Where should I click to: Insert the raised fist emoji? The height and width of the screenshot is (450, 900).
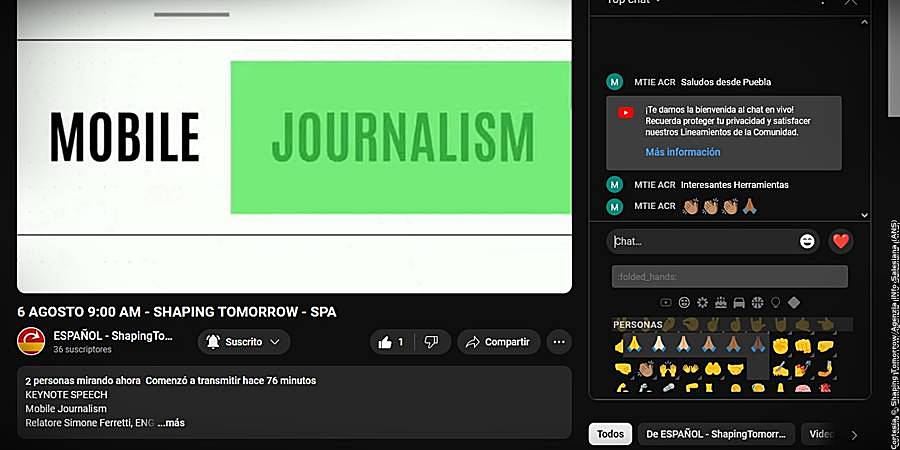pyautogui.click(x=781, y=346)
